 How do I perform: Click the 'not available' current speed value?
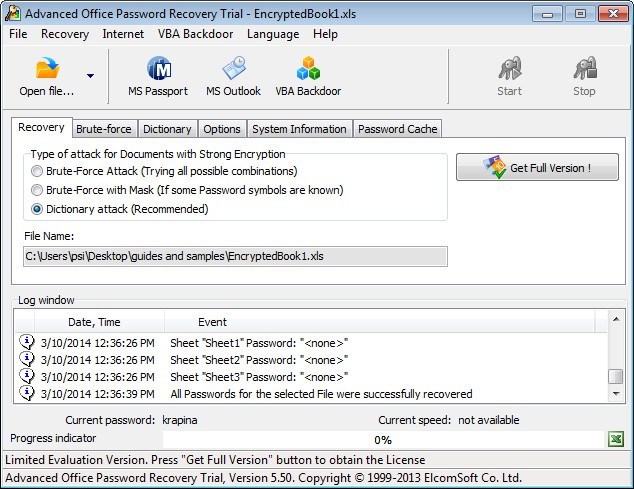pos(488,420)
